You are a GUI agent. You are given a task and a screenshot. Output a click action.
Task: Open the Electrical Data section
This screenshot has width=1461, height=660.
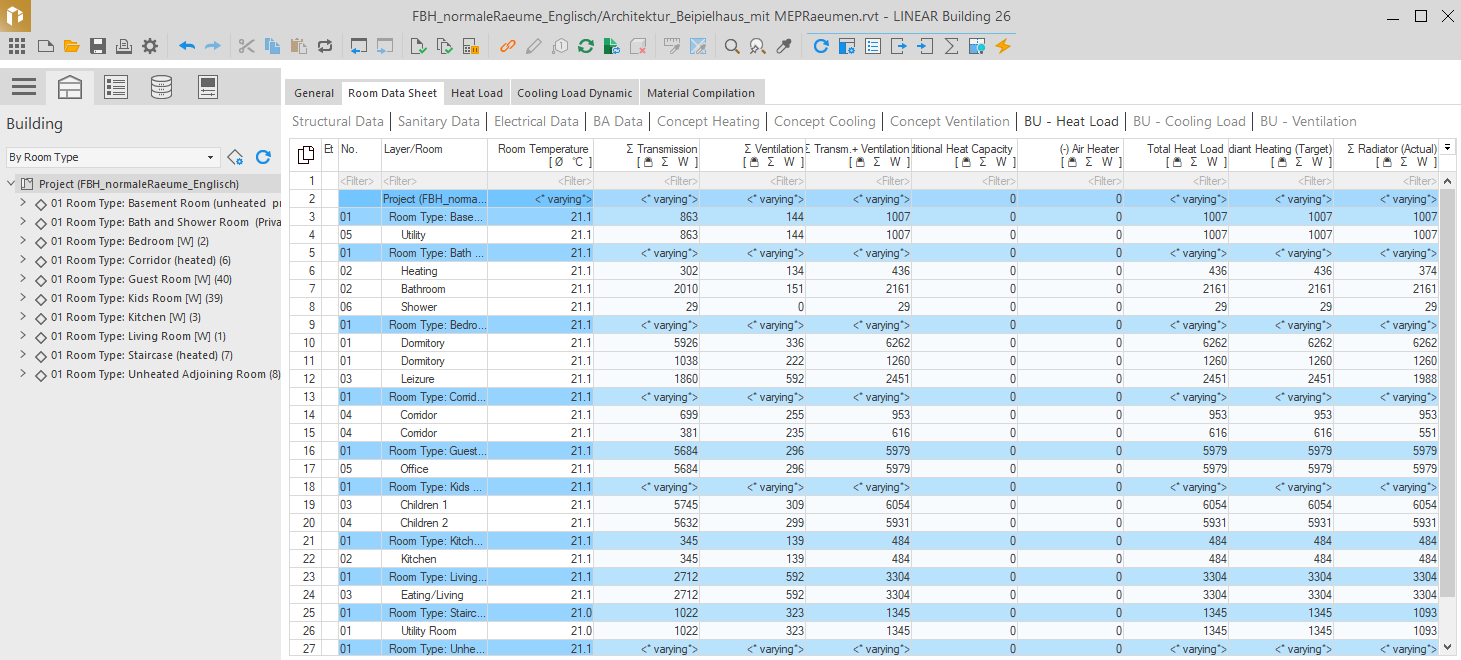[537, 121]
